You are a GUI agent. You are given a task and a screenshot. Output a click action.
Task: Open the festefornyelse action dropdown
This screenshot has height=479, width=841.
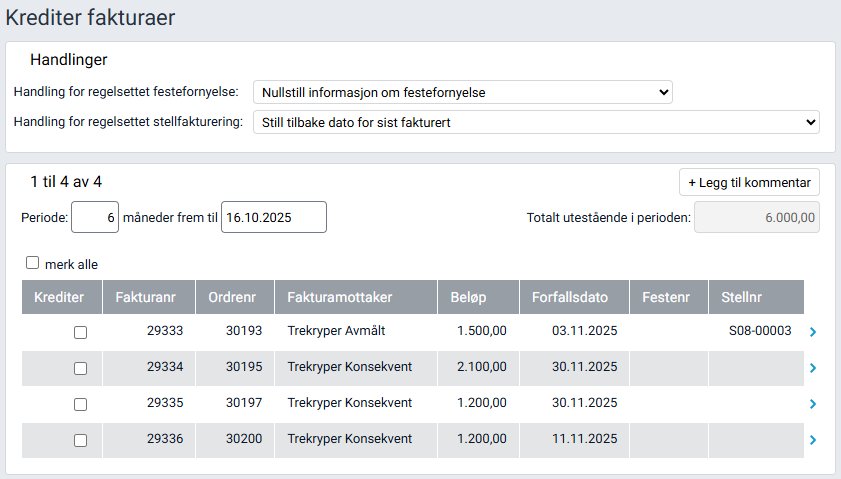pyautogui.click(x=463, y=92)
